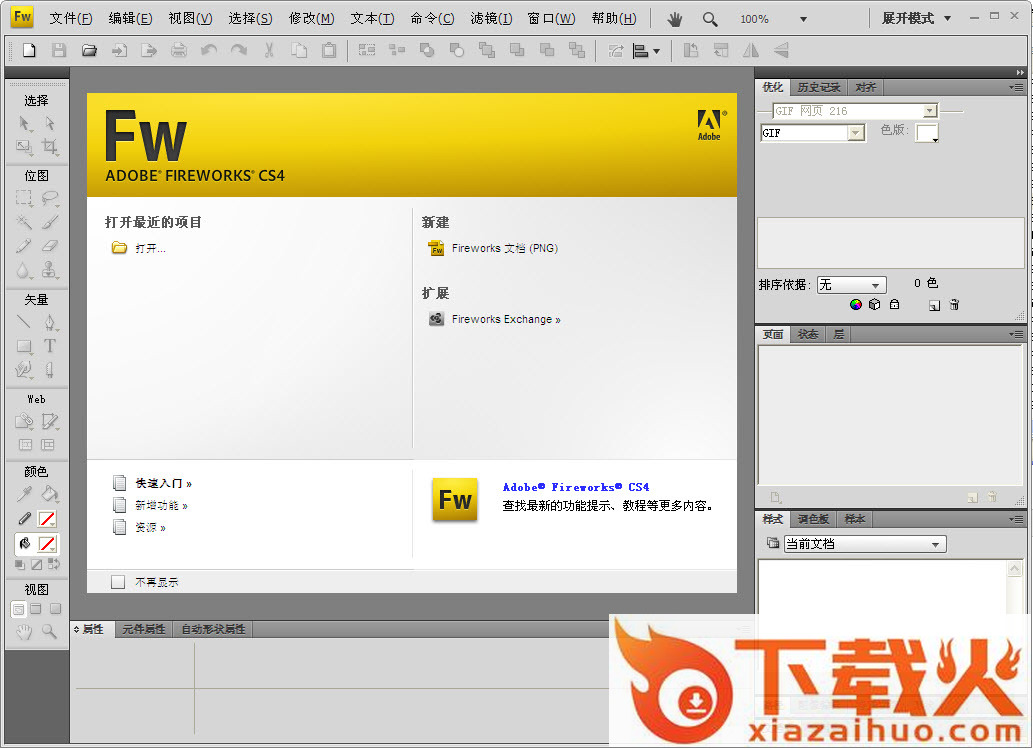This screenshot has width=1033, height=749.
Task: Select the Scale tool
Action: point(24,147)
